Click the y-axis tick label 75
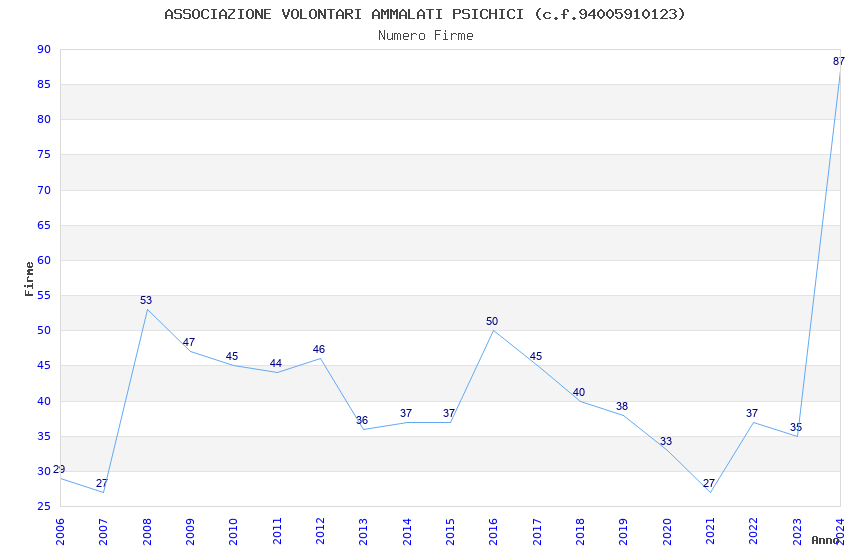The image size is (850, 550). coord(44,155)
